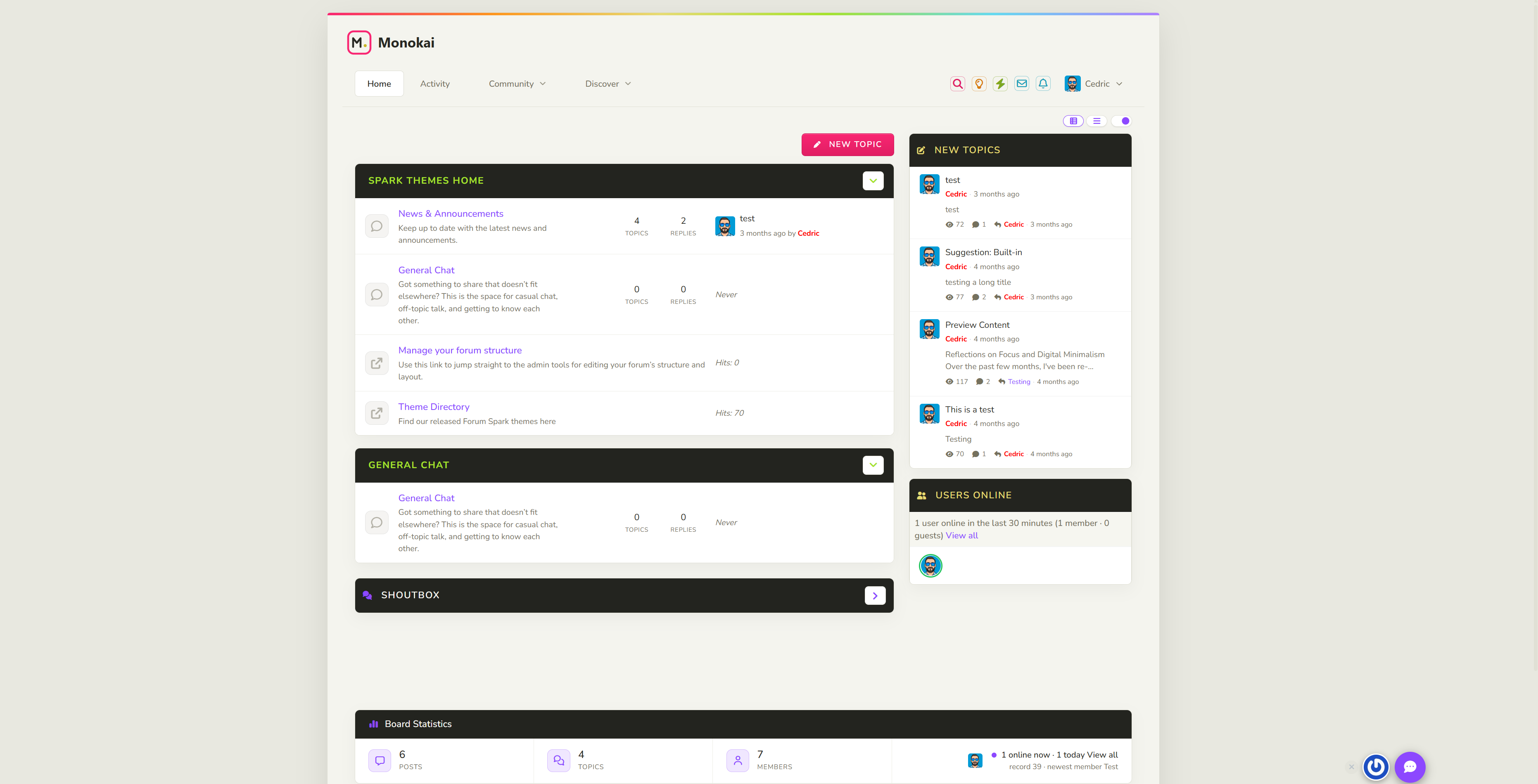Viewport: 1538px width, 784px height.
Task: Click the News & Announcements speech bubble icon
Action: 377,226
